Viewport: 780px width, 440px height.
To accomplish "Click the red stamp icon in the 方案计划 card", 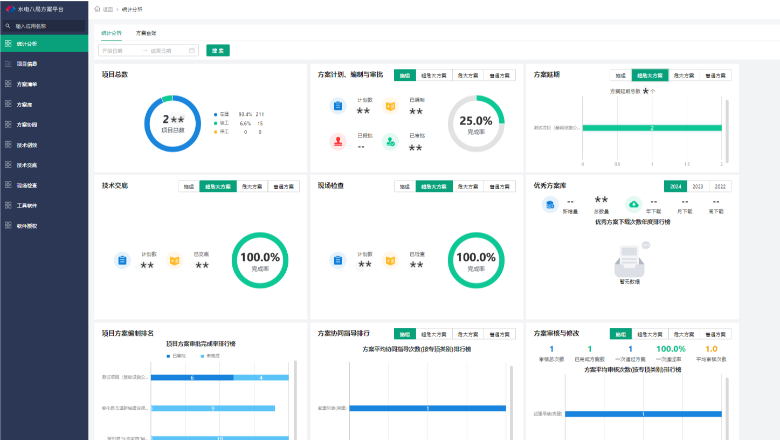I will [x=338, y=141].
